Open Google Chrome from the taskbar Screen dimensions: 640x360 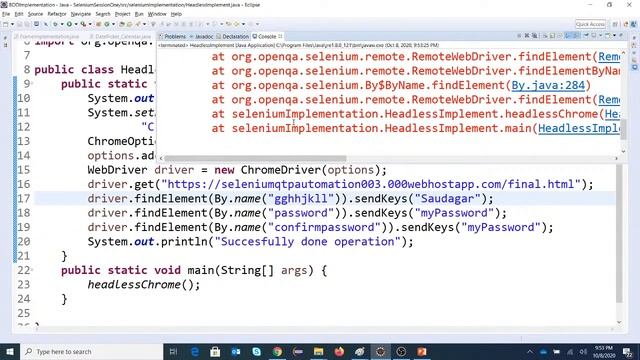point(277,351)
